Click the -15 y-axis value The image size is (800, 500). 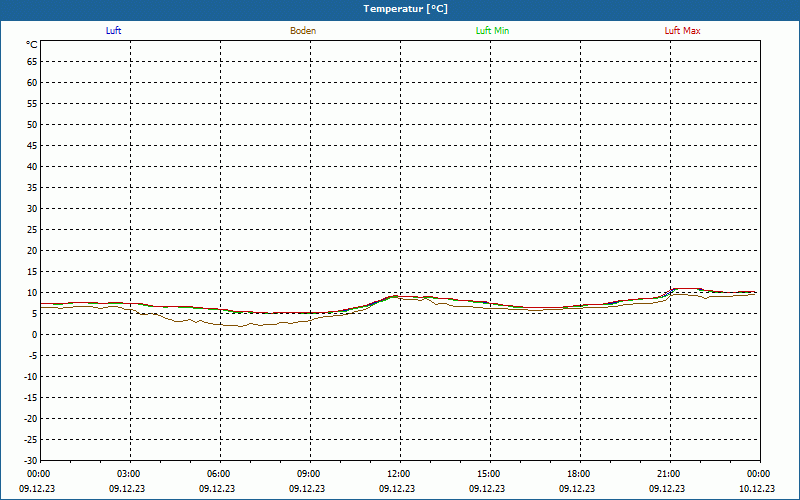click(x=31, y=397)
